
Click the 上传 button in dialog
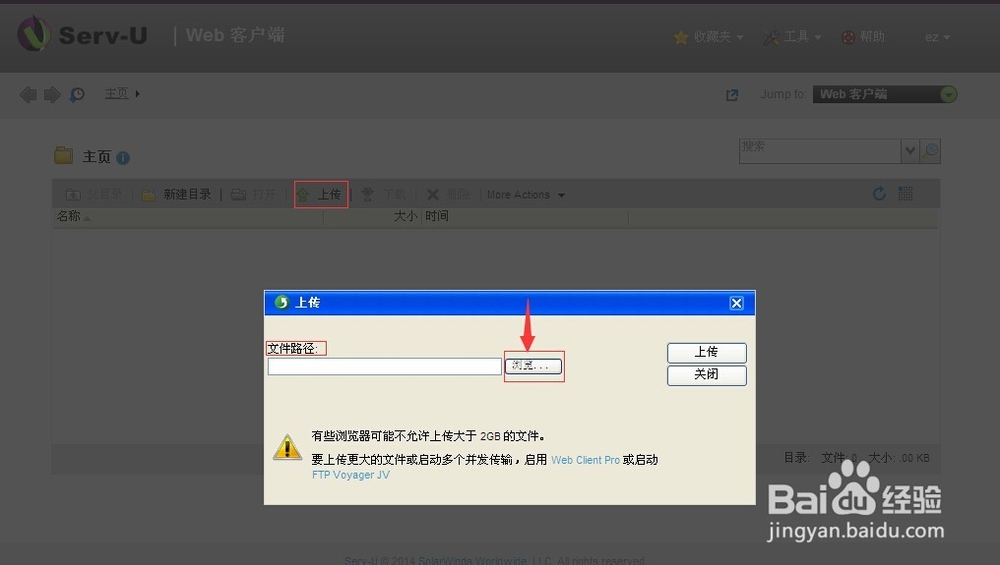[707, 352]
